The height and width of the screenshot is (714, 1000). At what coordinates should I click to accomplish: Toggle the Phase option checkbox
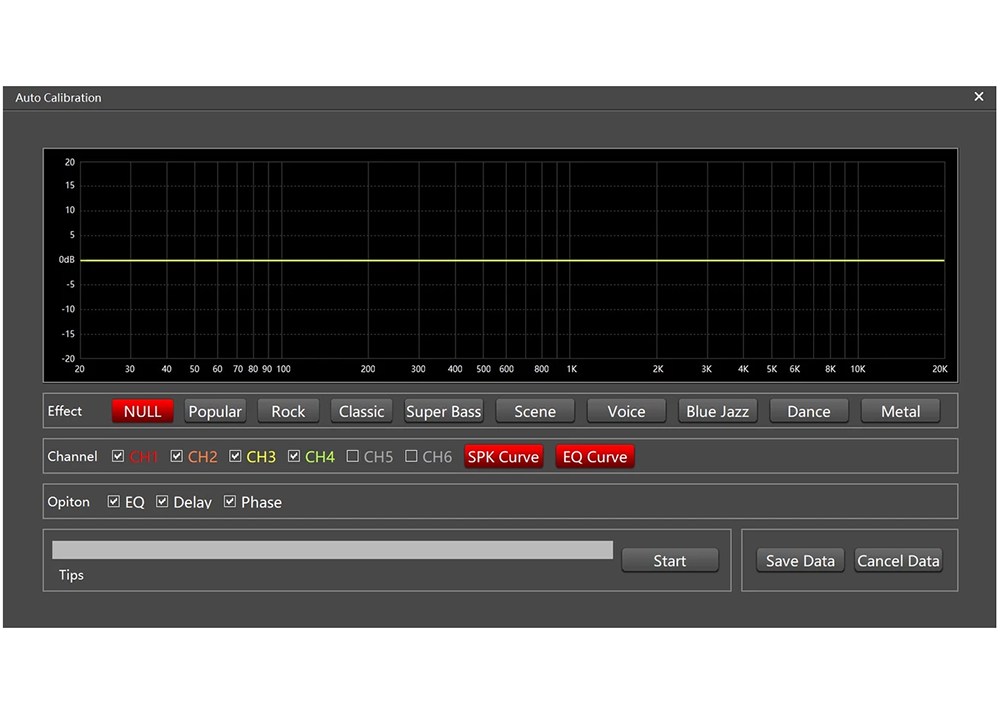(x=230, y=501)
